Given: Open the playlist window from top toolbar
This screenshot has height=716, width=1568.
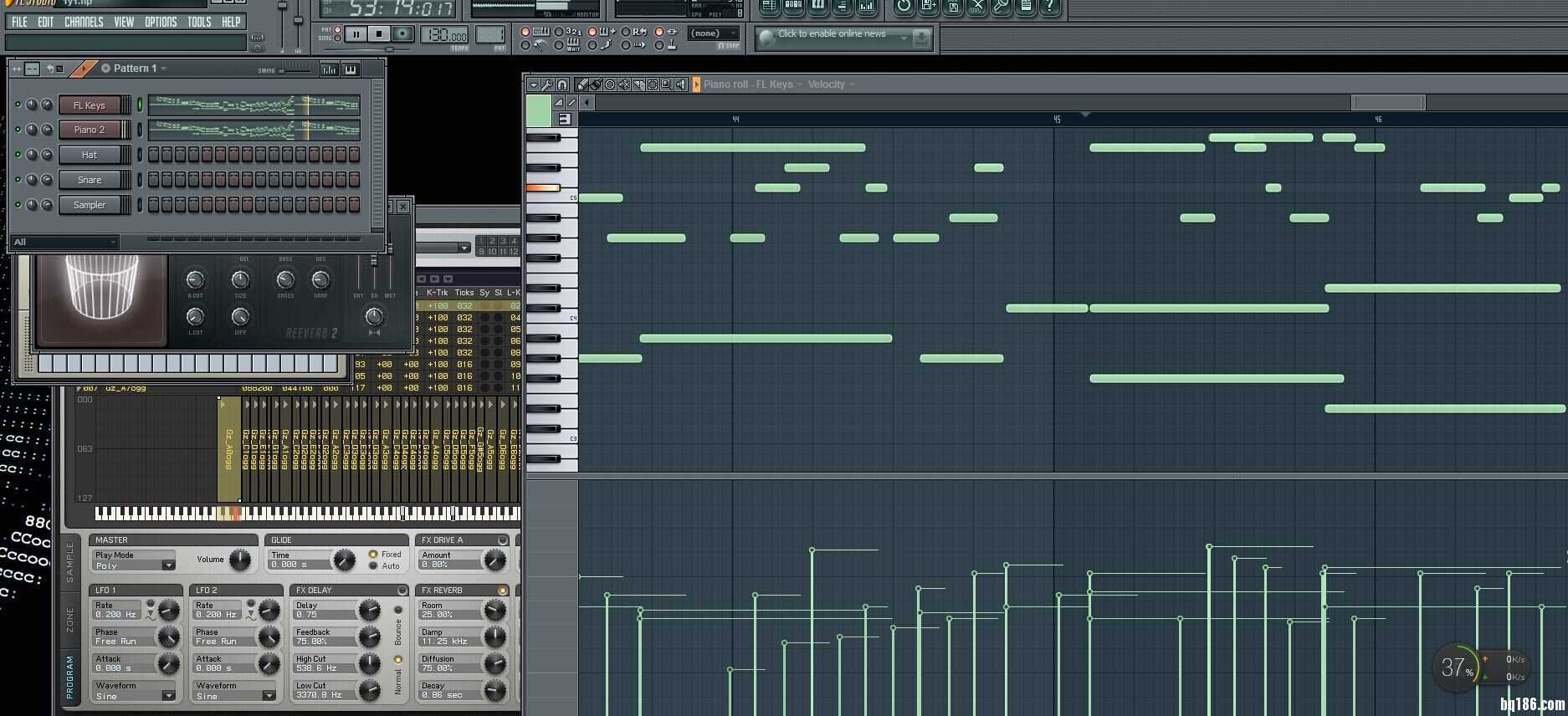Looking at the screenshot, I should click(x=769, y=7).
